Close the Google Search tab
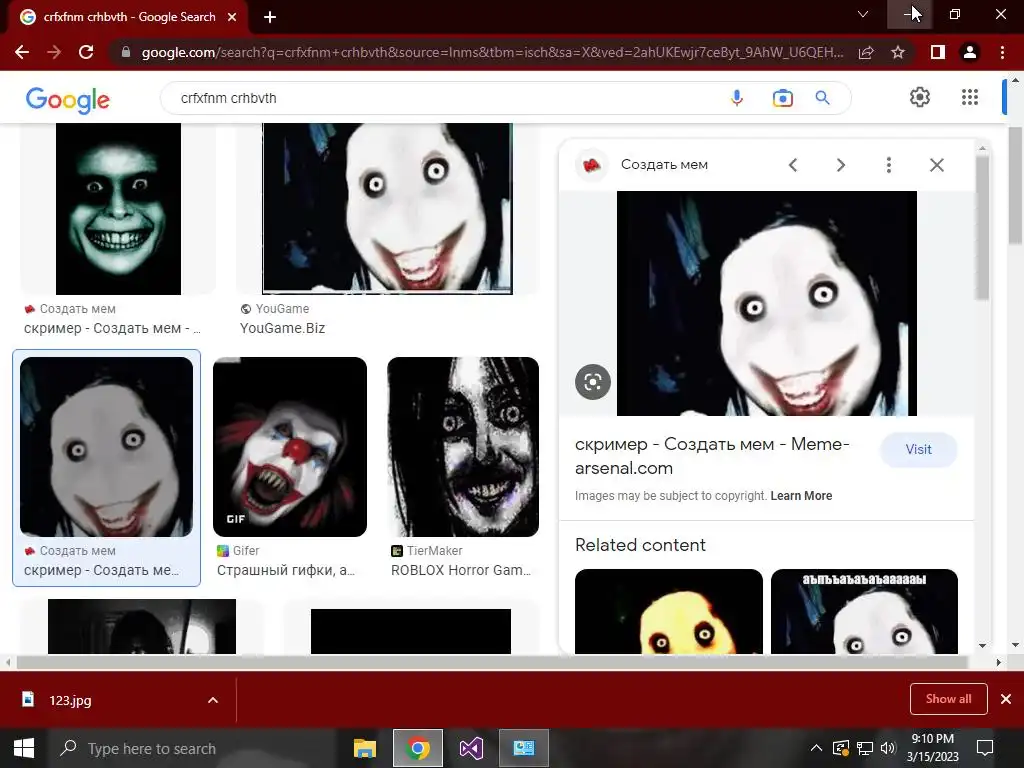Screen dimensions: 1024x768 coord(232,17)
